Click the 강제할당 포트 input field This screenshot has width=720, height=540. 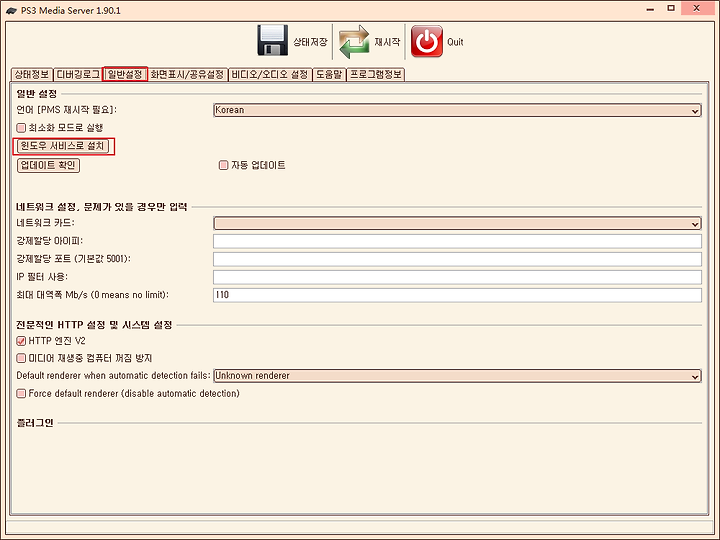[457, 259]
